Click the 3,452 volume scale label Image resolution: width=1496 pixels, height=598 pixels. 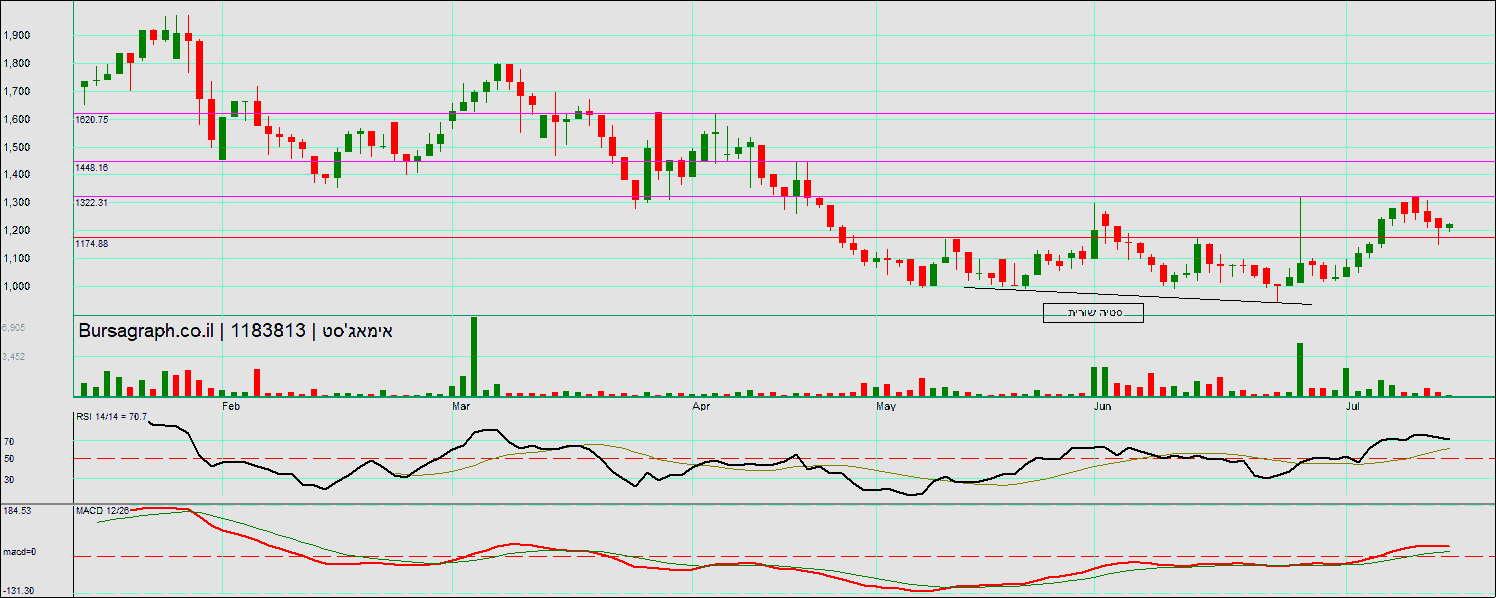tap(13, 356)
